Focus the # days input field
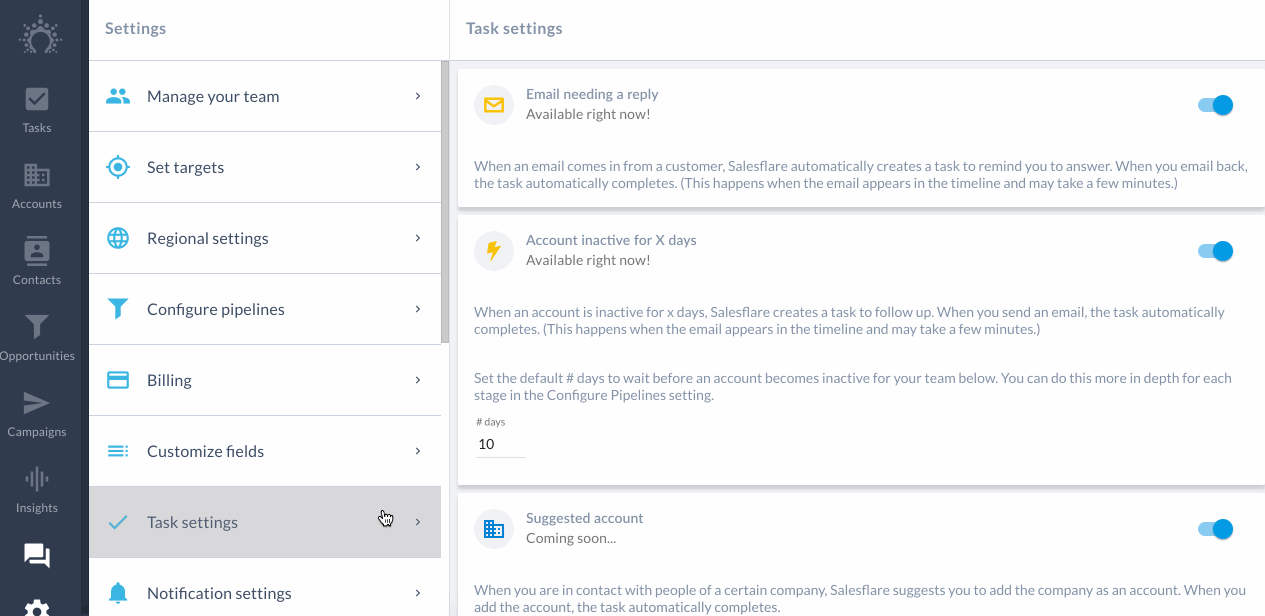The width and height of the screenshot is (1265, 616). click(x=500, y=444)
